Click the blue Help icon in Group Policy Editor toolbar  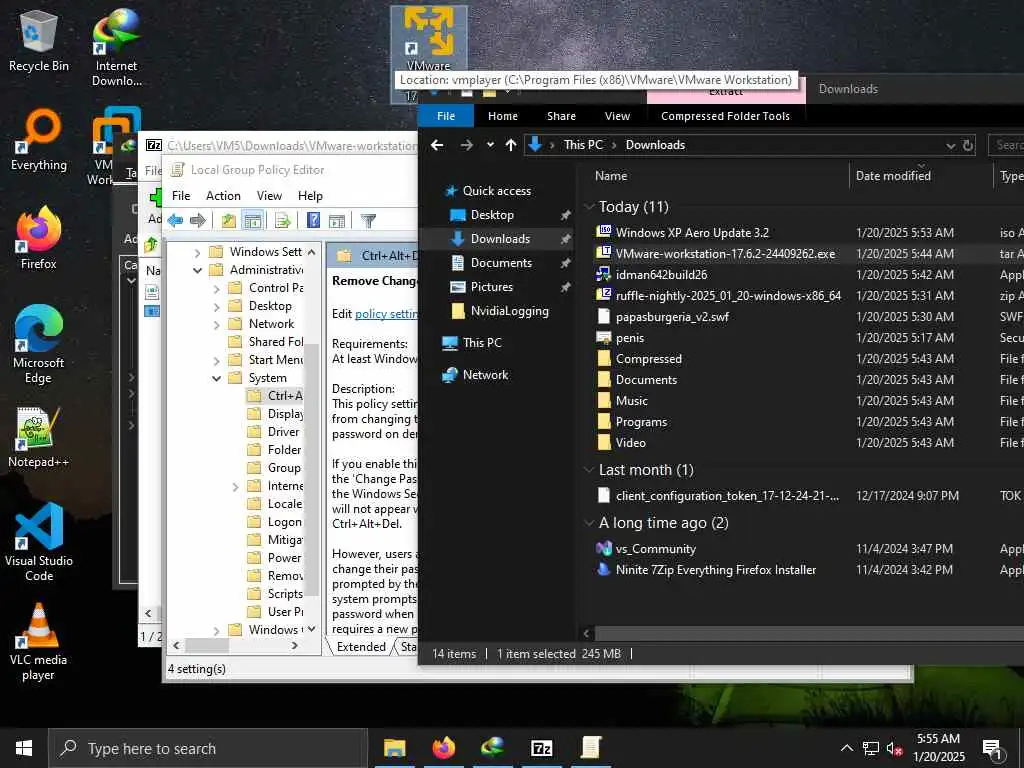click(x=313, y=220)
